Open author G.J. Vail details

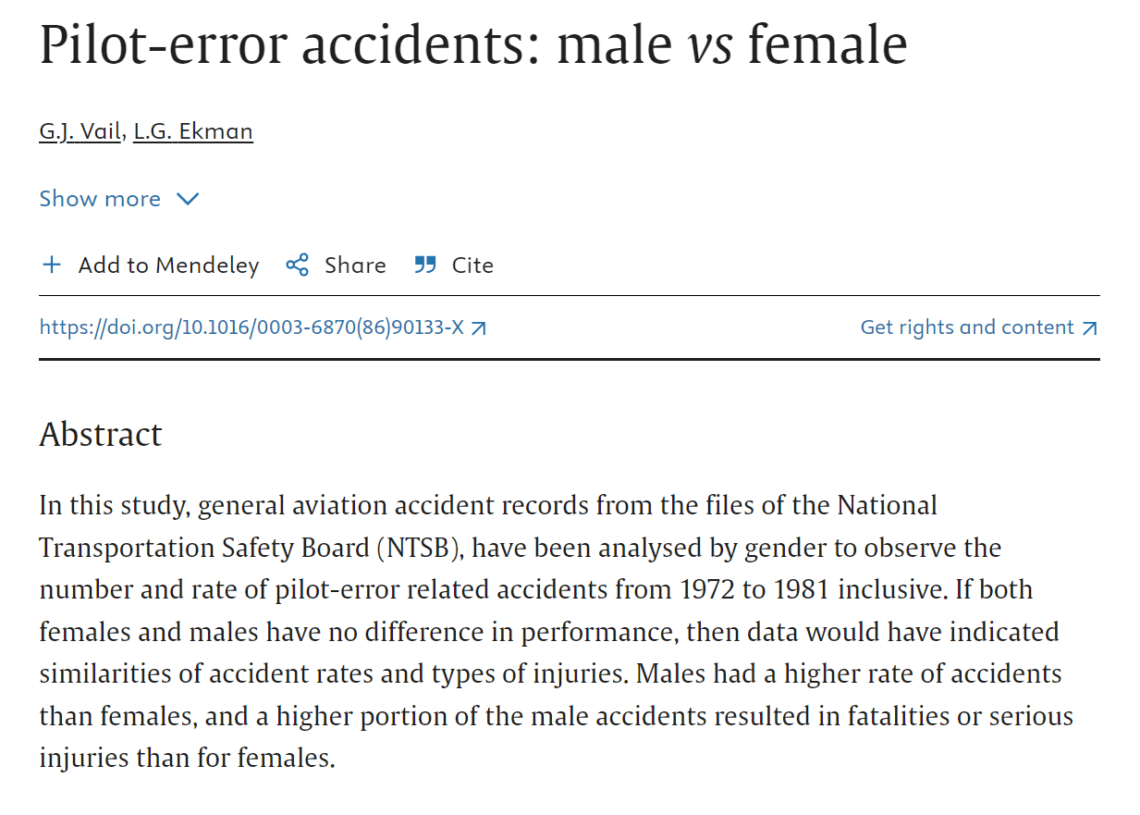point(80,132)
